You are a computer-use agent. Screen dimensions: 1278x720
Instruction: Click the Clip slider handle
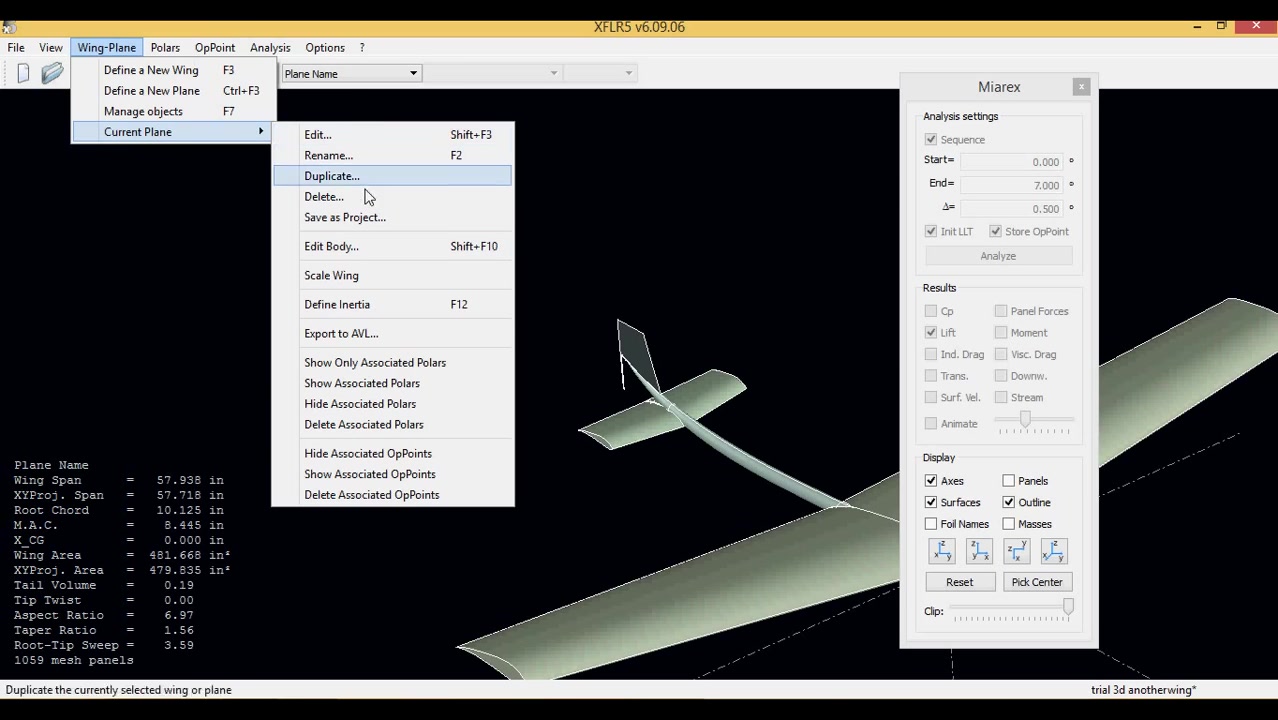(x=1068, y=608)
